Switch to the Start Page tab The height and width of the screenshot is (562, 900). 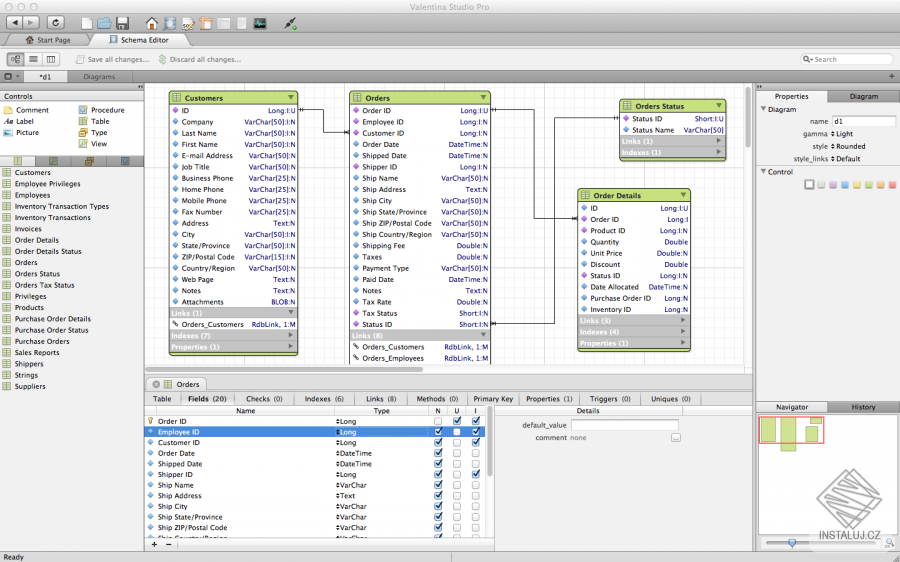pyautogui.click(x=48, y=40)
